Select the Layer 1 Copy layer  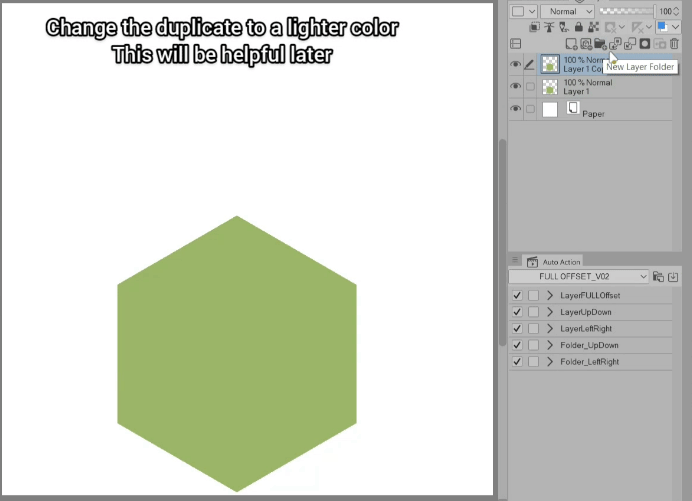591,64
